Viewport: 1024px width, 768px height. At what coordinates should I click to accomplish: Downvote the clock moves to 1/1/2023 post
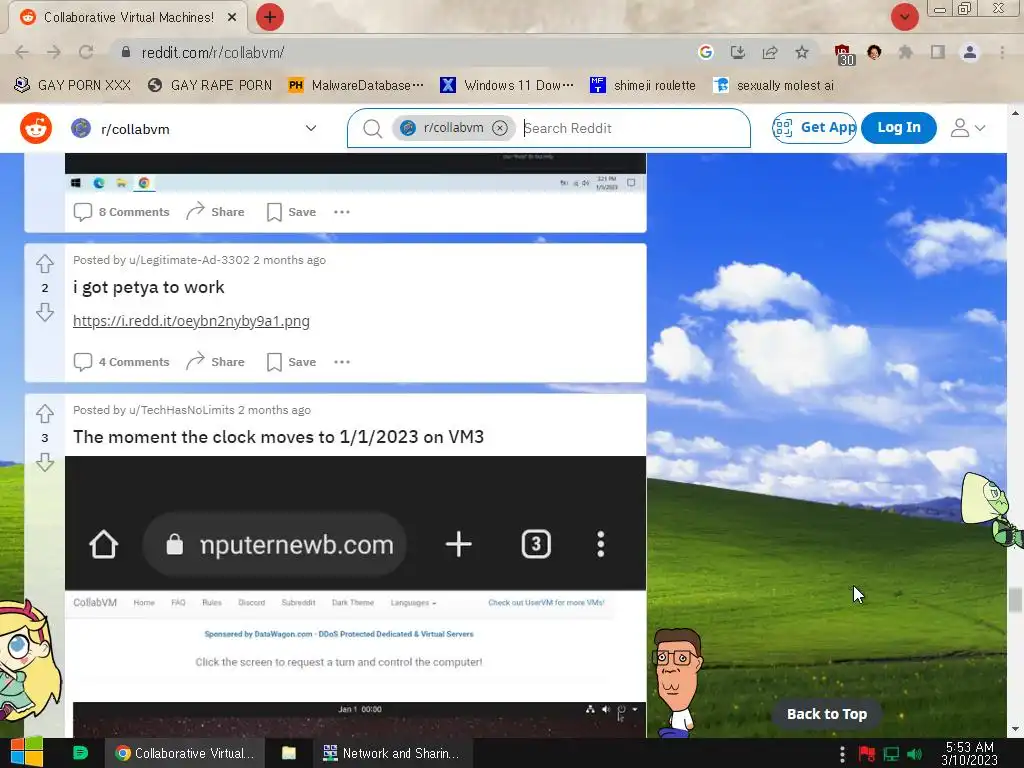[44, 462]
